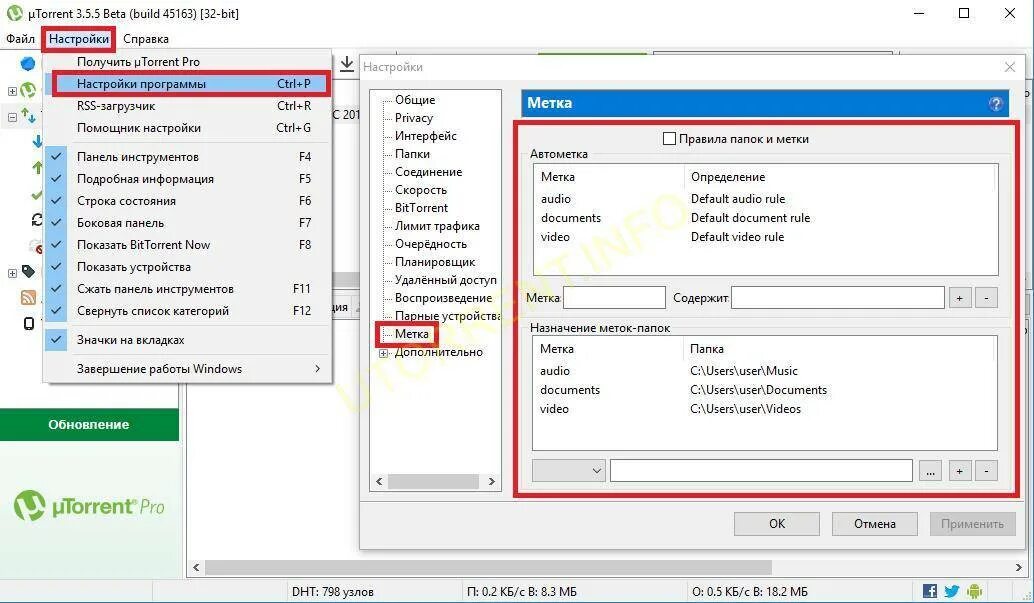Select Общие in the settings tree
The image size is (1034, 603).
click(x=415, y=100)
